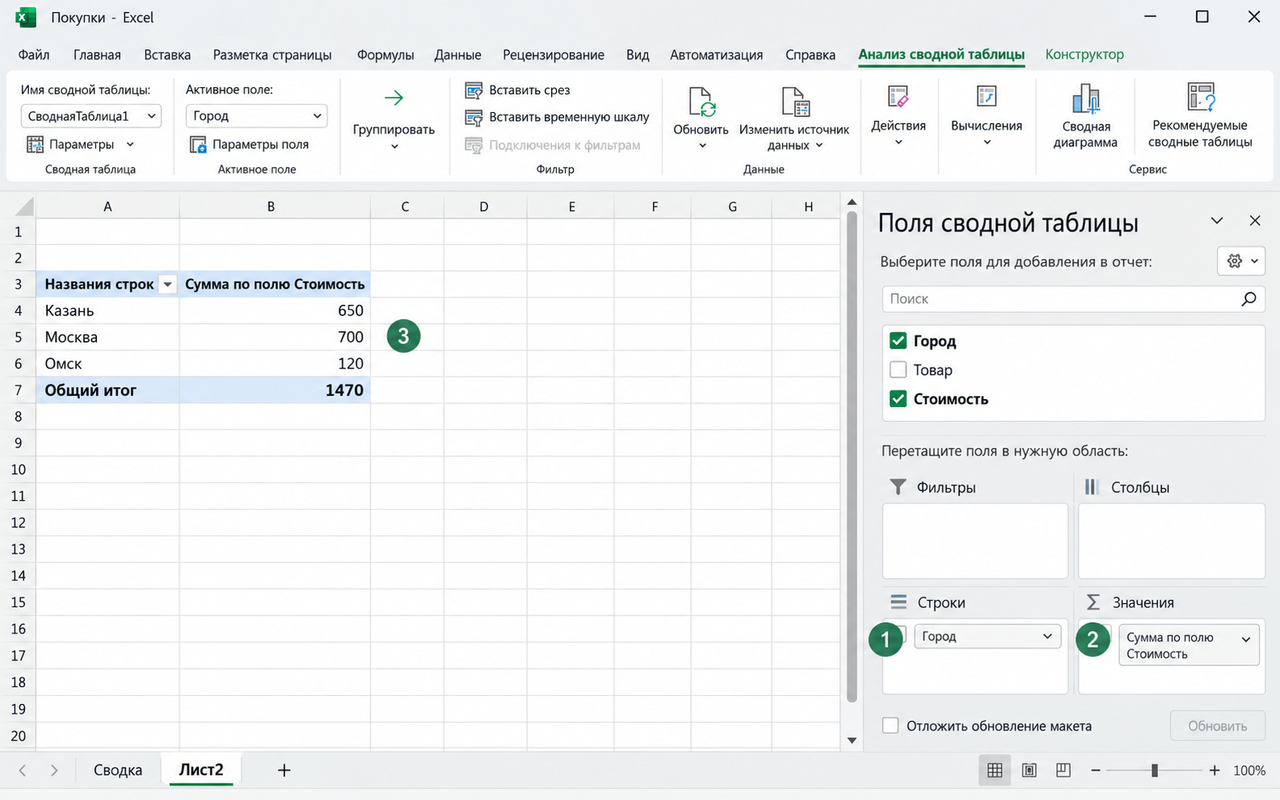Collapse field pane options chevron

point(1217,221)
